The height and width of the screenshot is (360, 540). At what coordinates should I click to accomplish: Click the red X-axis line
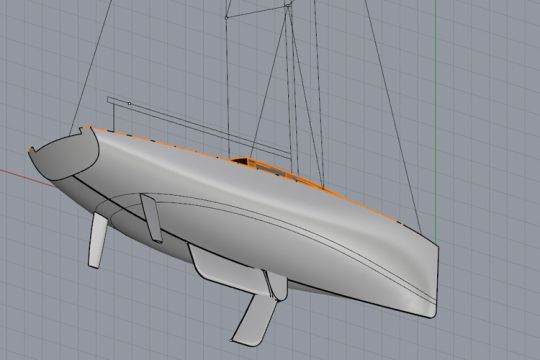point(28,178)
